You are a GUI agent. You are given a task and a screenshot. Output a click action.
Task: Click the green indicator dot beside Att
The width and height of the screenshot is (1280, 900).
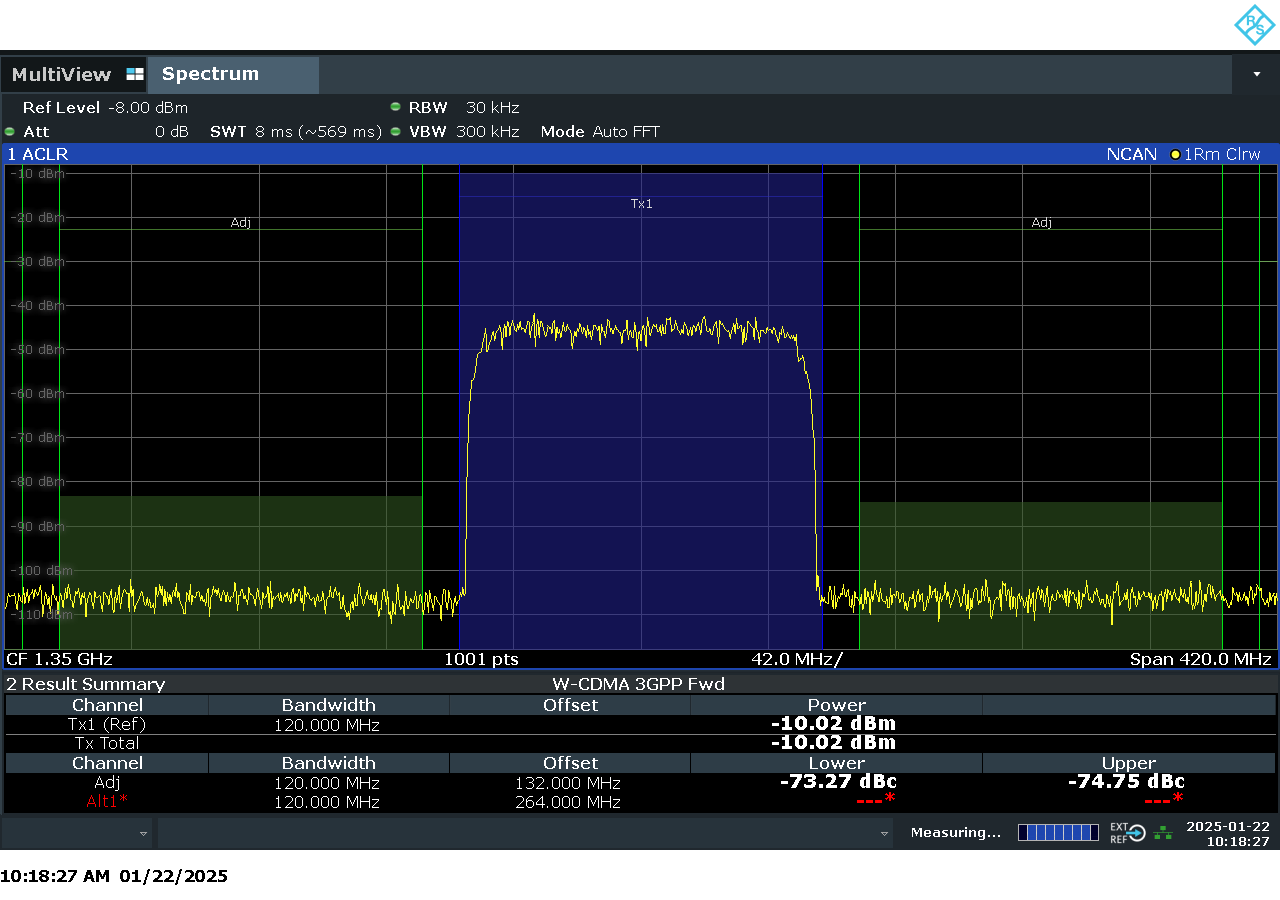10,132
